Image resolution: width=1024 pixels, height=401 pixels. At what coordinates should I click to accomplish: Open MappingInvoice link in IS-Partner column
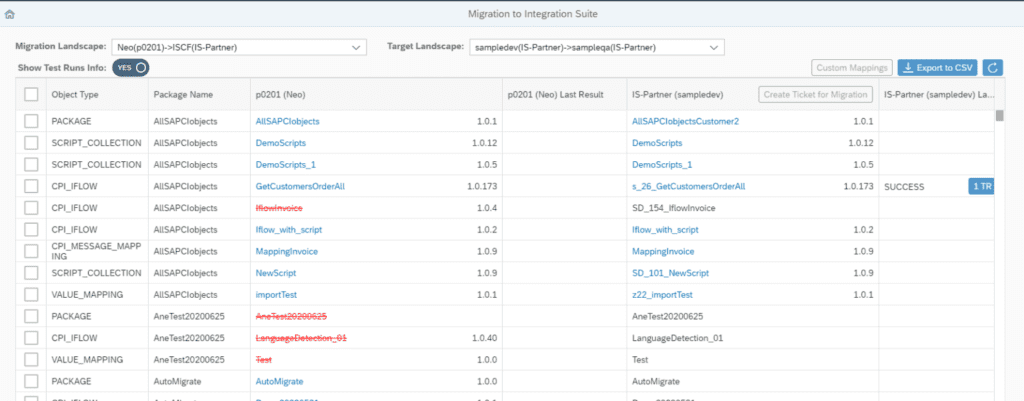[x=663, y=251]
